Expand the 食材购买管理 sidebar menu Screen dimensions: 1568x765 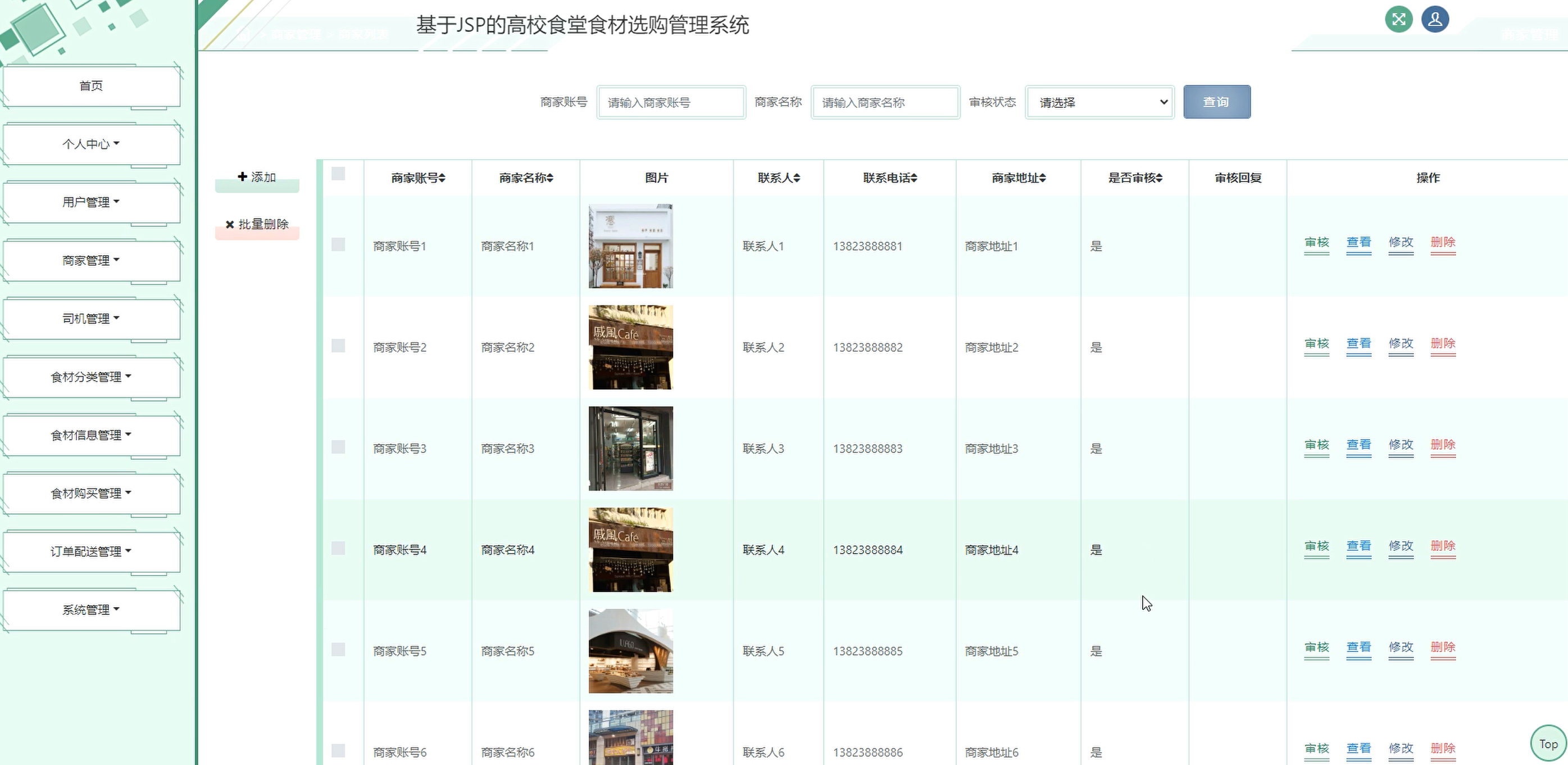click(x=92, y=494)
